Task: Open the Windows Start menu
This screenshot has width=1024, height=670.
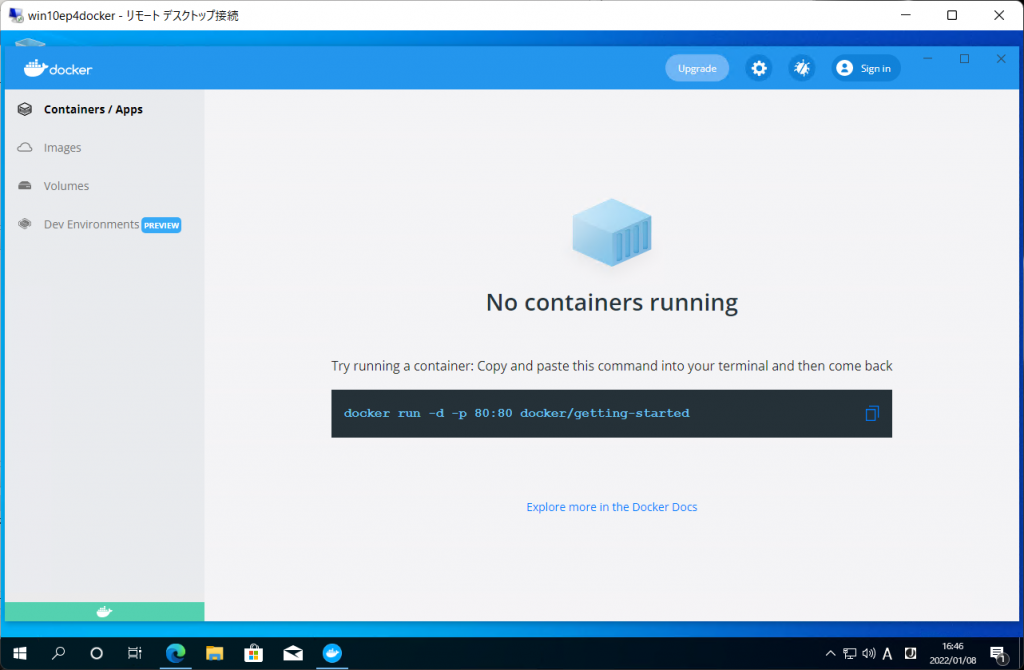Action: (x=20, y=653)
